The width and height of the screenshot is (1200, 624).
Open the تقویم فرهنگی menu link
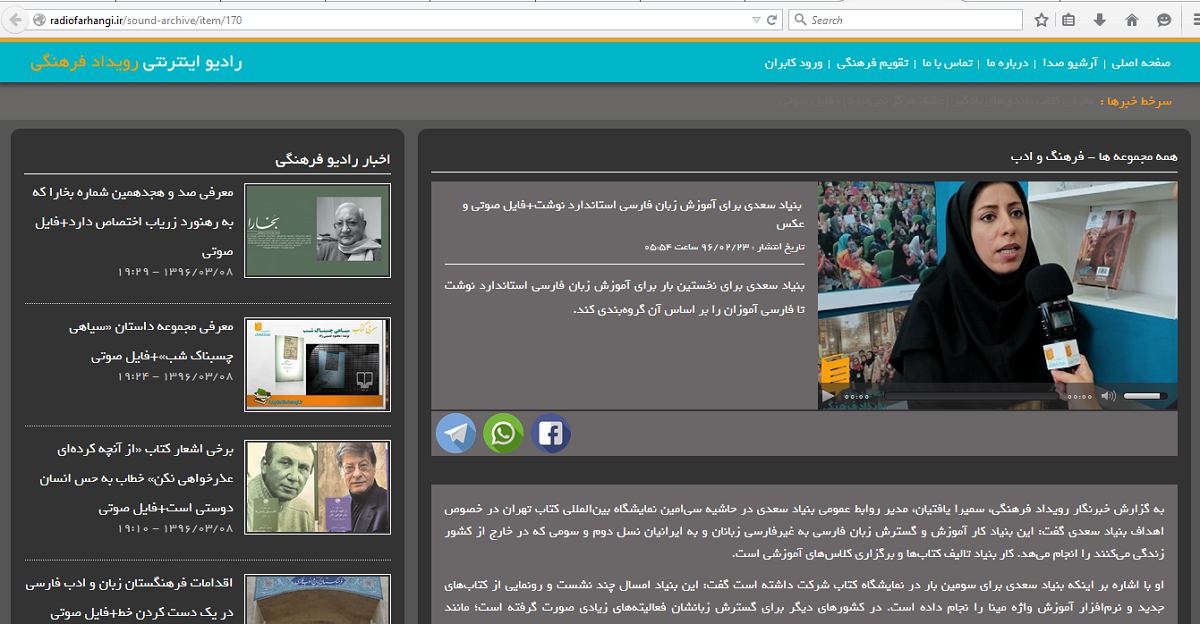tap(872, 62)
